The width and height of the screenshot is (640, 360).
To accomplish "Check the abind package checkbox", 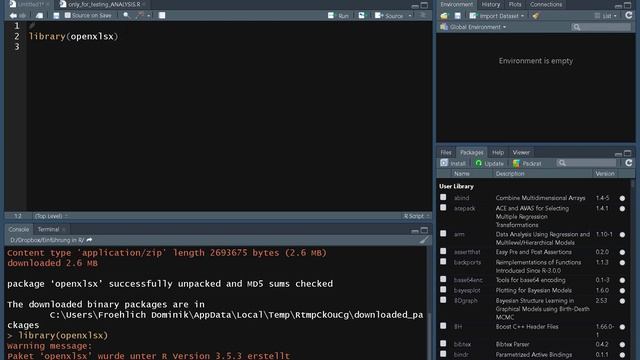I will 443,198.
